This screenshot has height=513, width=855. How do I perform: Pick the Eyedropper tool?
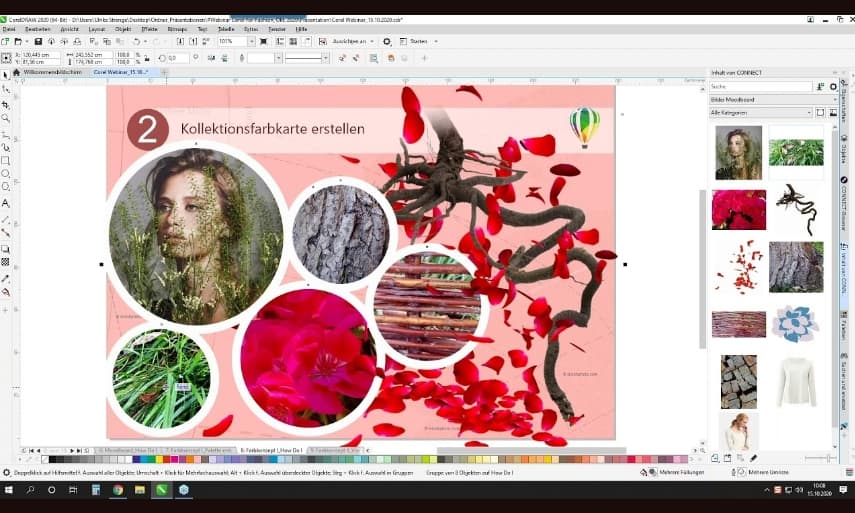pyautogui.click(x=6, y=278)
